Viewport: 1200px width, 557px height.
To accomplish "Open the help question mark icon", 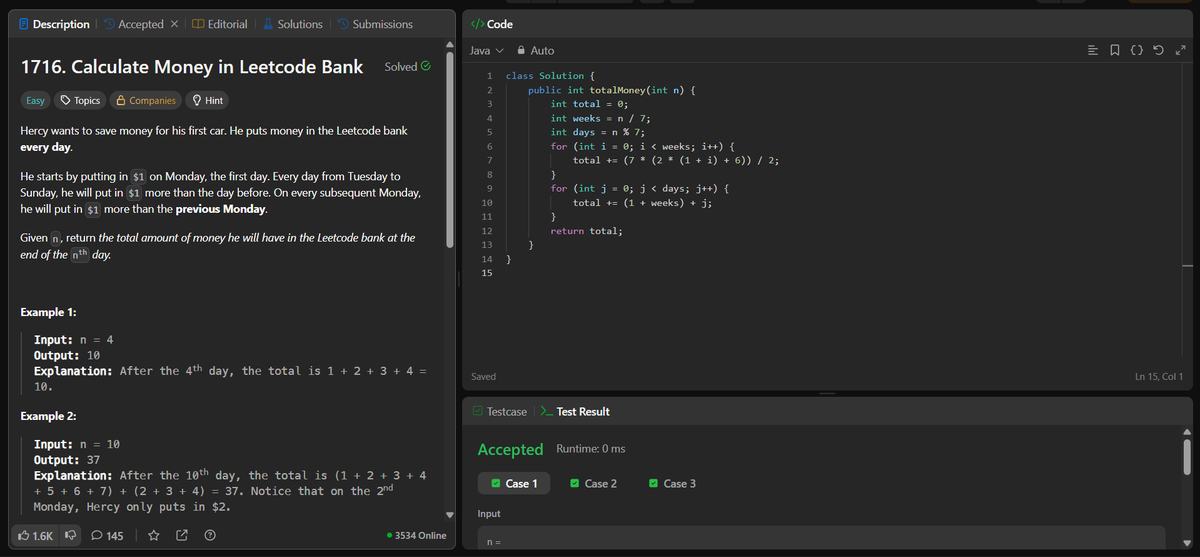I will pyautogui.click(x=210, y=536).
